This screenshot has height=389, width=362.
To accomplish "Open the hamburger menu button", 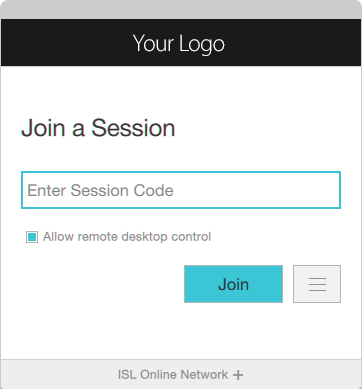I will (317, 284).
